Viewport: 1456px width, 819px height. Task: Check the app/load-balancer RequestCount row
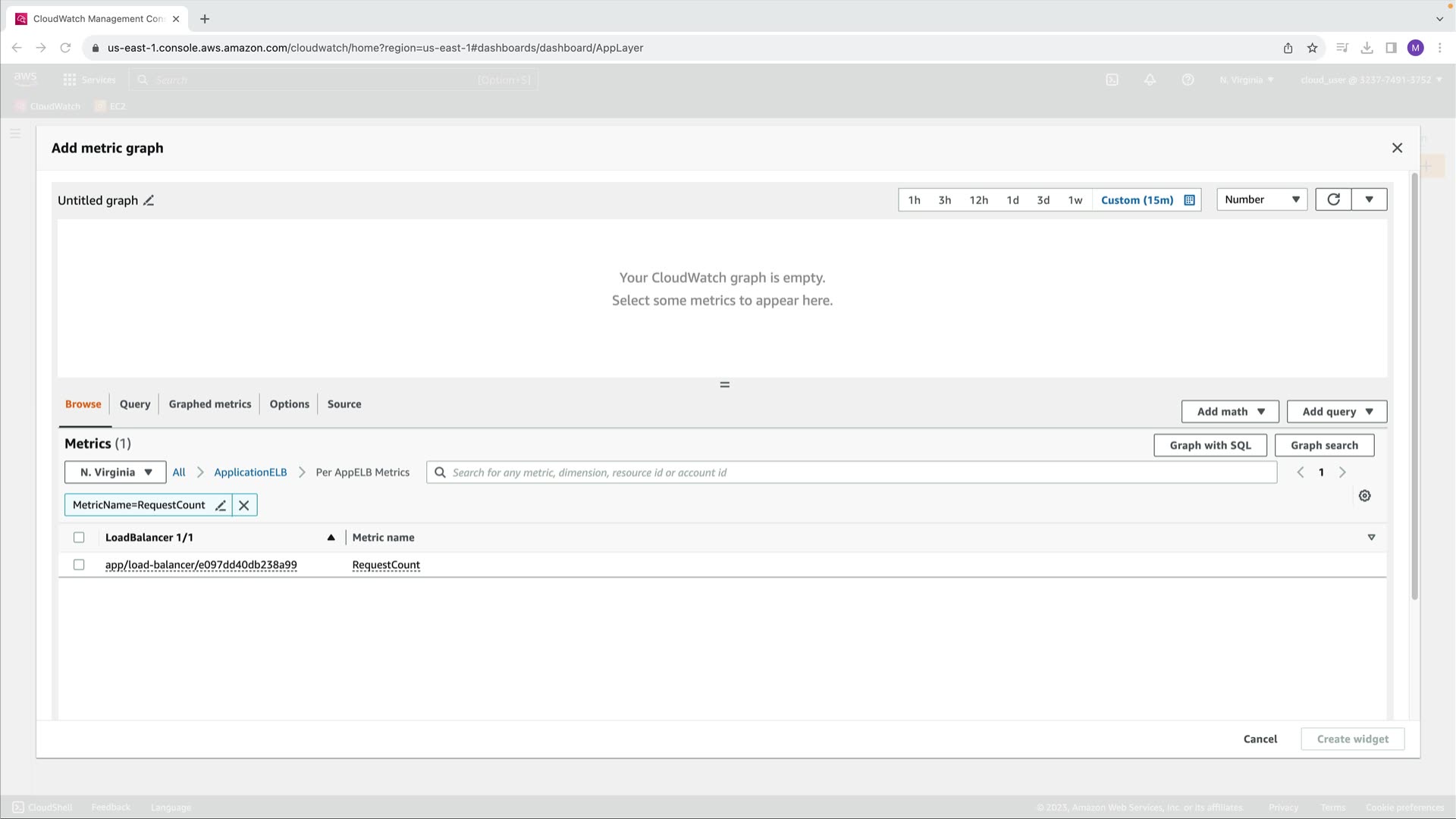tap(79, 565)
